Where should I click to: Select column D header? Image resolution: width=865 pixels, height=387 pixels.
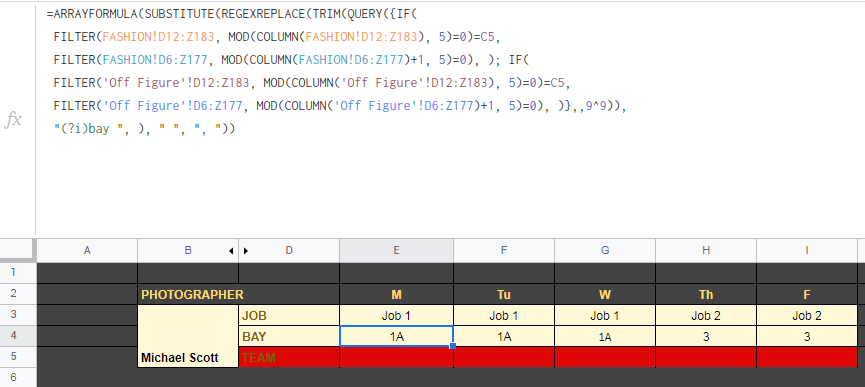[289, 251]
